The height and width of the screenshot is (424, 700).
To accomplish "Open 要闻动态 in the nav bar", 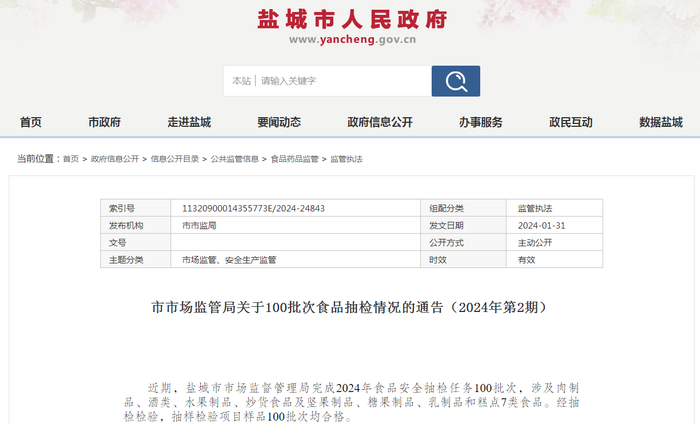I will click(279, 122).
